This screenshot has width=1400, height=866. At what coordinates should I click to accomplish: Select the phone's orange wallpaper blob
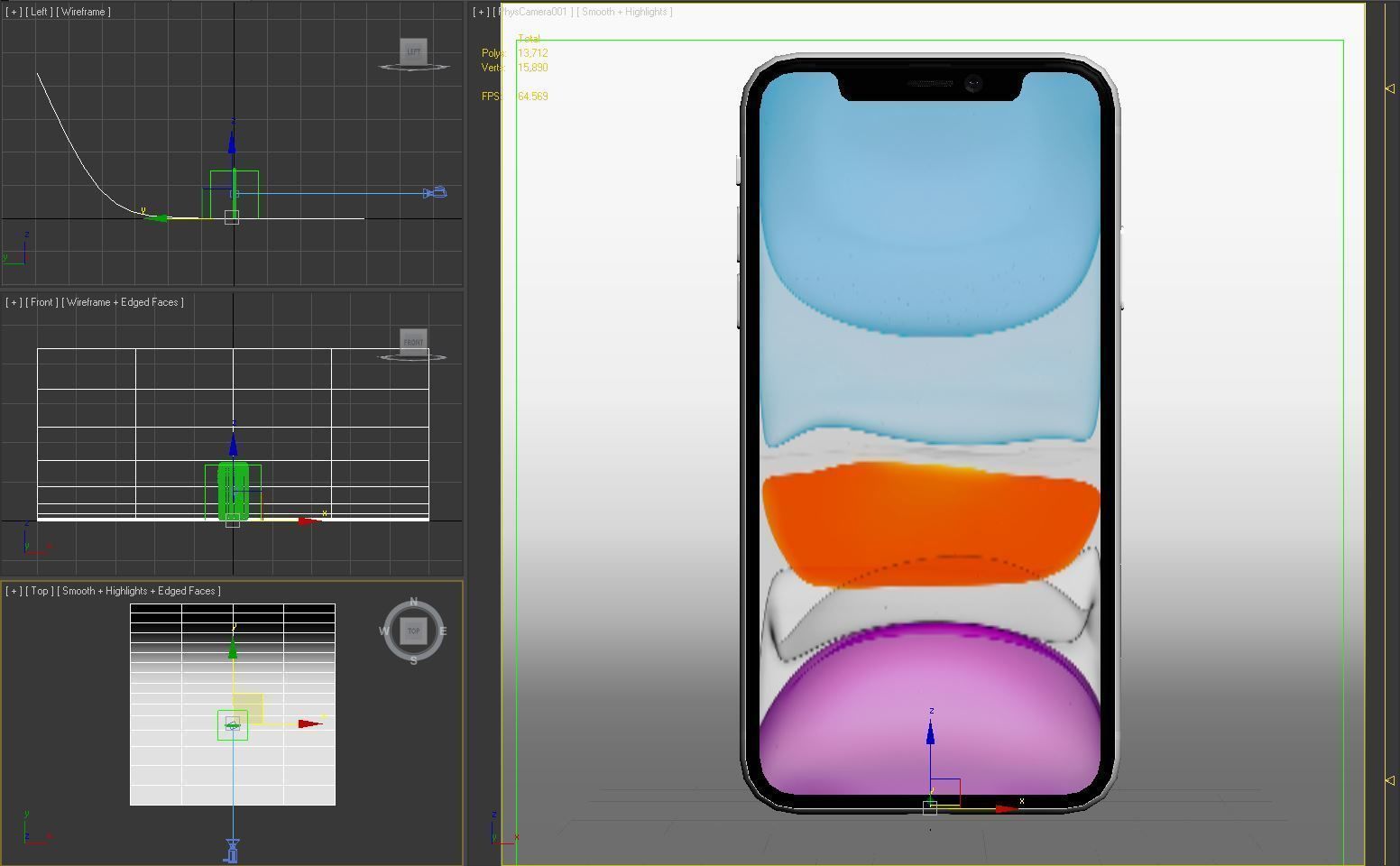click(930, 523)
